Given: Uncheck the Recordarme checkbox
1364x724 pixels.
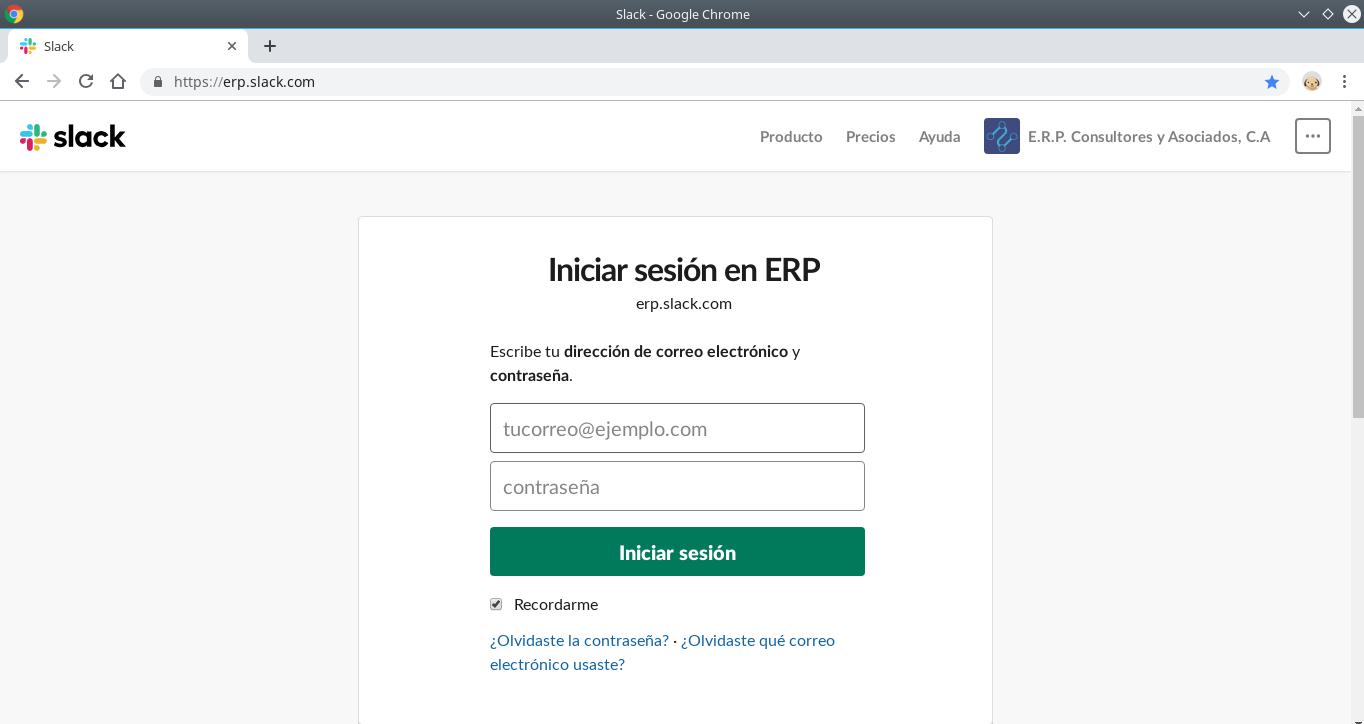Looking at the screenshot, I should [496, 603].
